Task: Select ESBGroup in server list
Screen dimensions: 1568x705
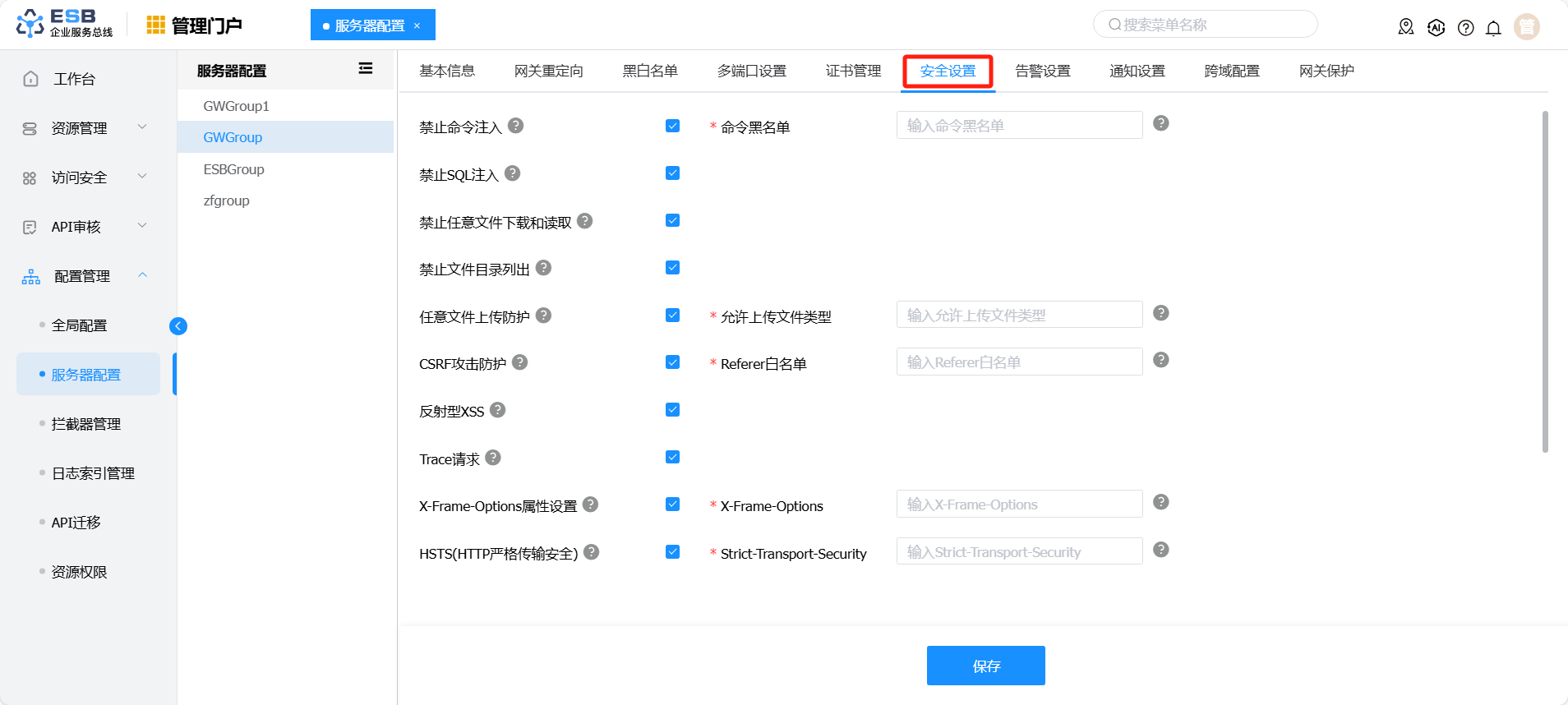Action: point(234,169)
